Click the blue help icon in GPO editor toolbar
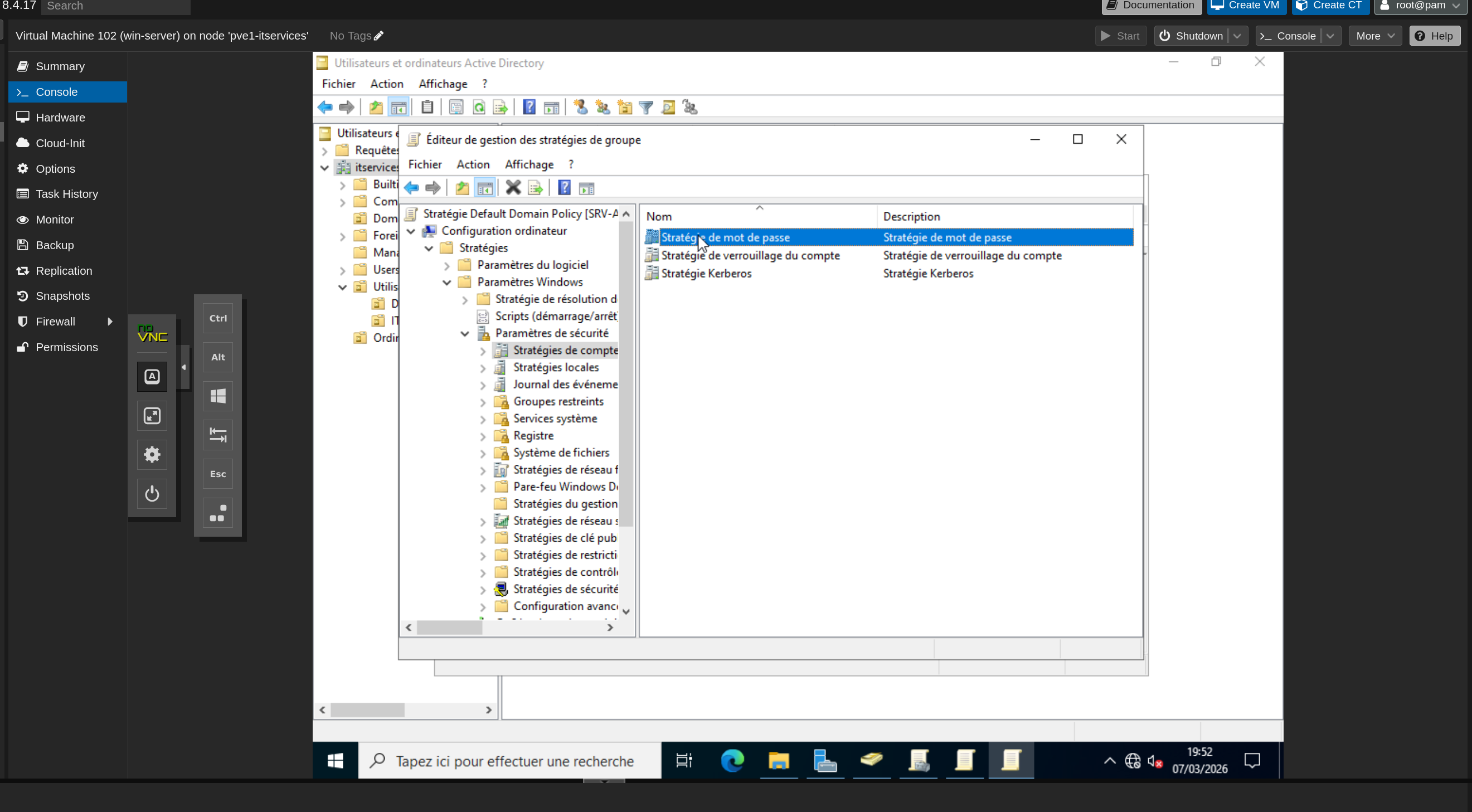This screenshot has width=1472, height=812. tap(564, 188)
